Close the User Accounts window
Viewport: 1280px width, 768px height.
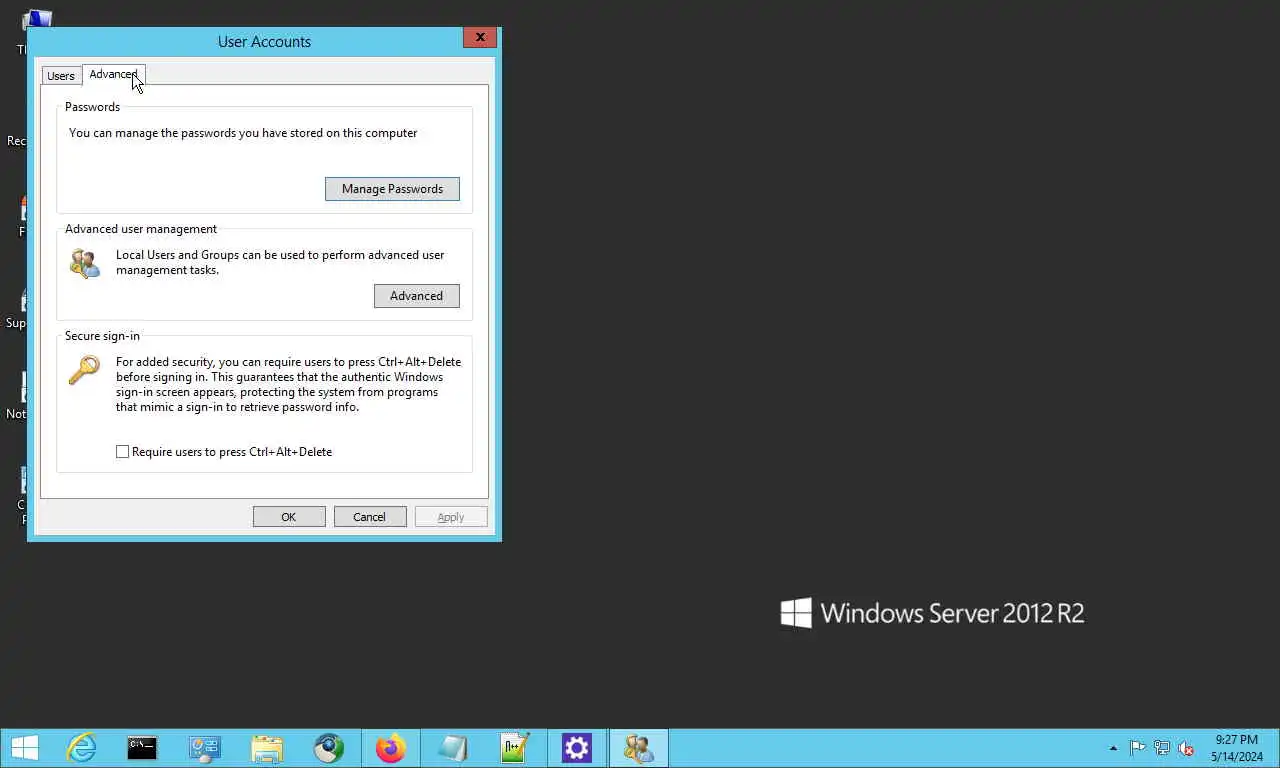point(480,37)
